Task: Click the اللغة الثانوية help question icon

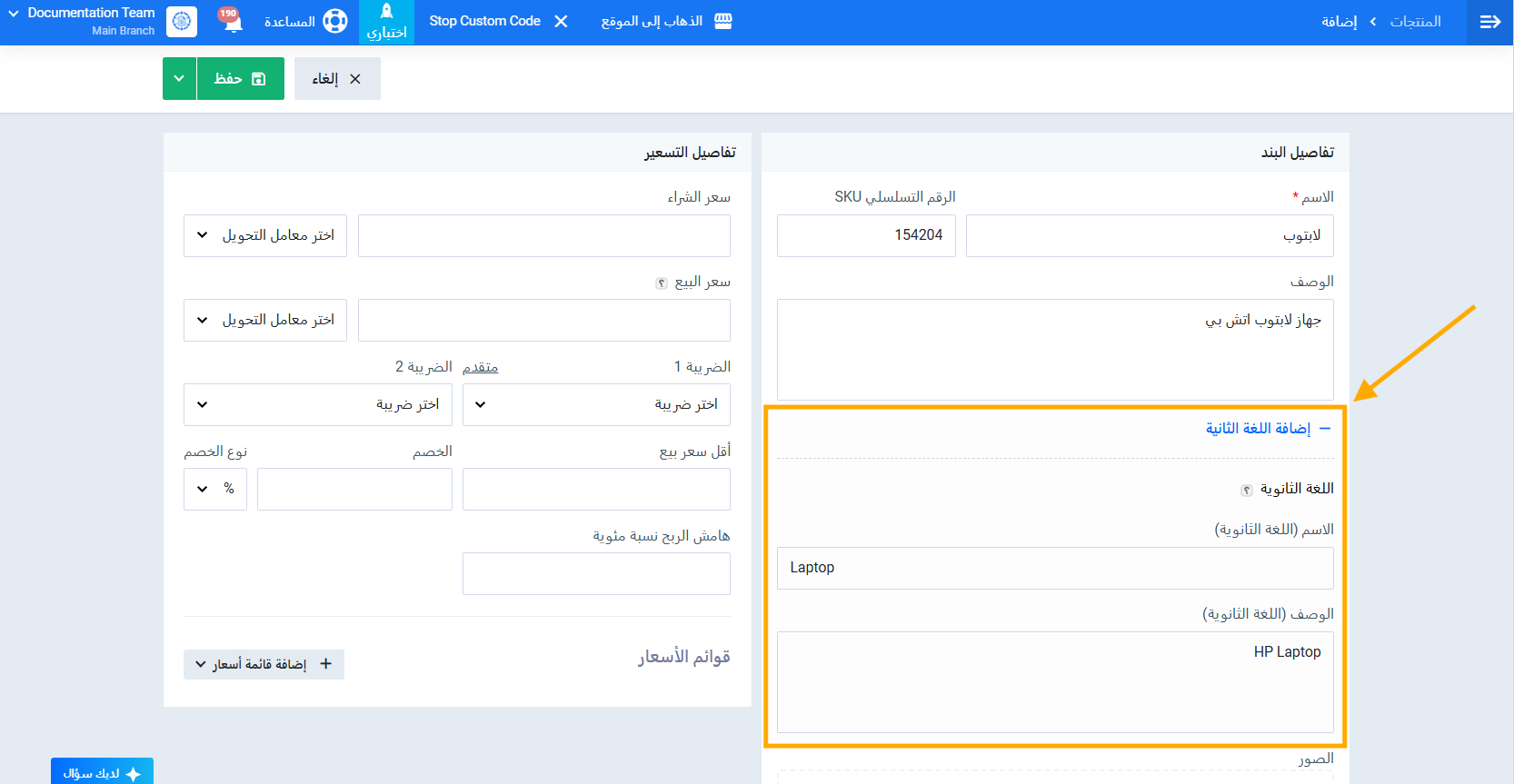Action: 1247,491
